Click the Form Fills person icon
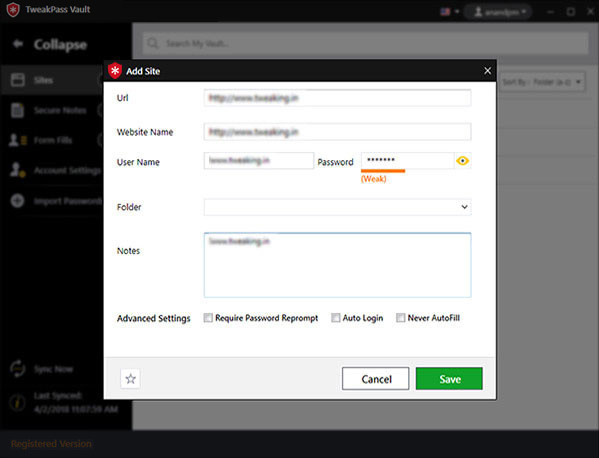Screen dimensions: 599x458 tap(18, 140)
